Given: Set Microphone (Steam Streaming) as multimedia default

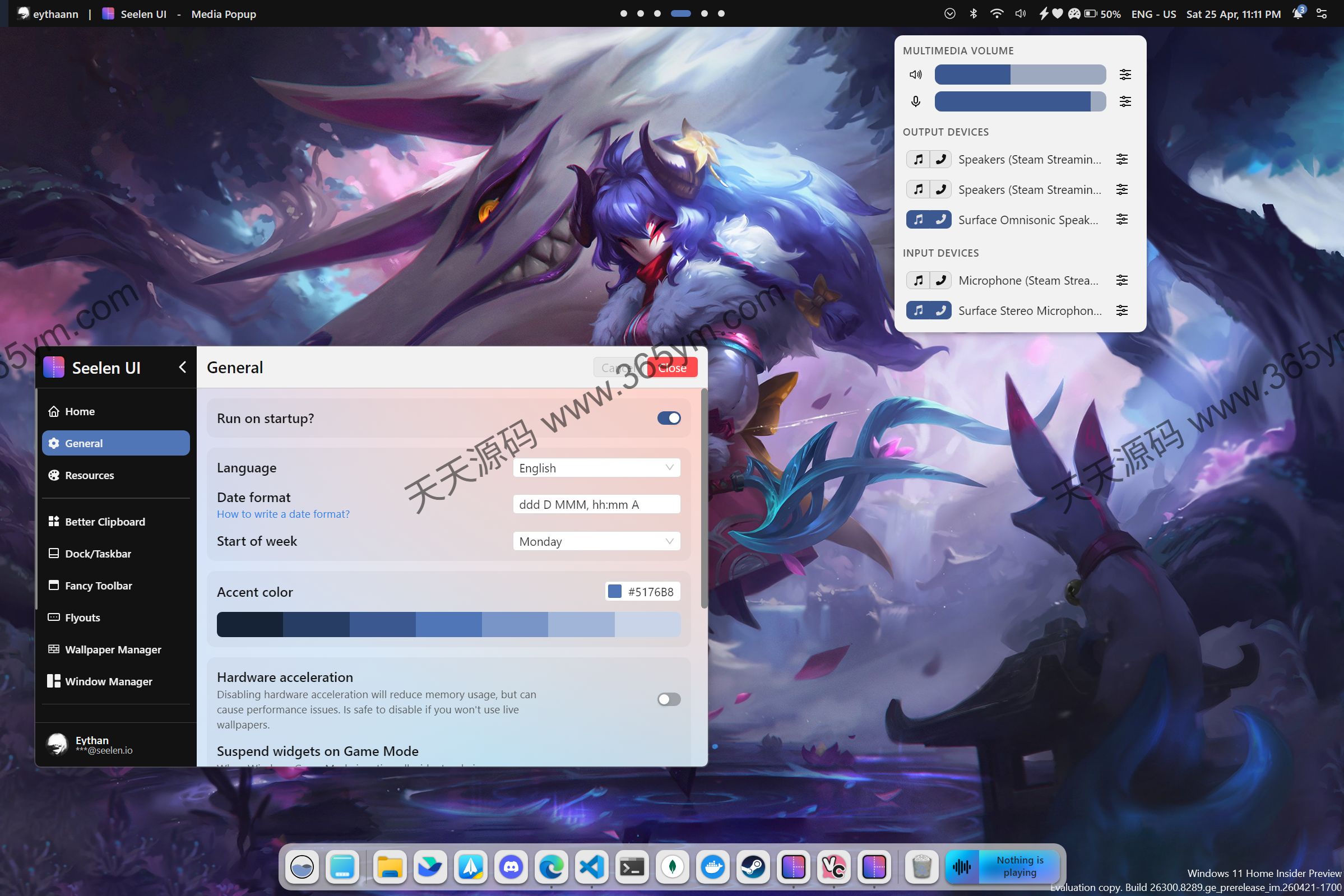Looking at the screenshot, I should pos(917,280).
